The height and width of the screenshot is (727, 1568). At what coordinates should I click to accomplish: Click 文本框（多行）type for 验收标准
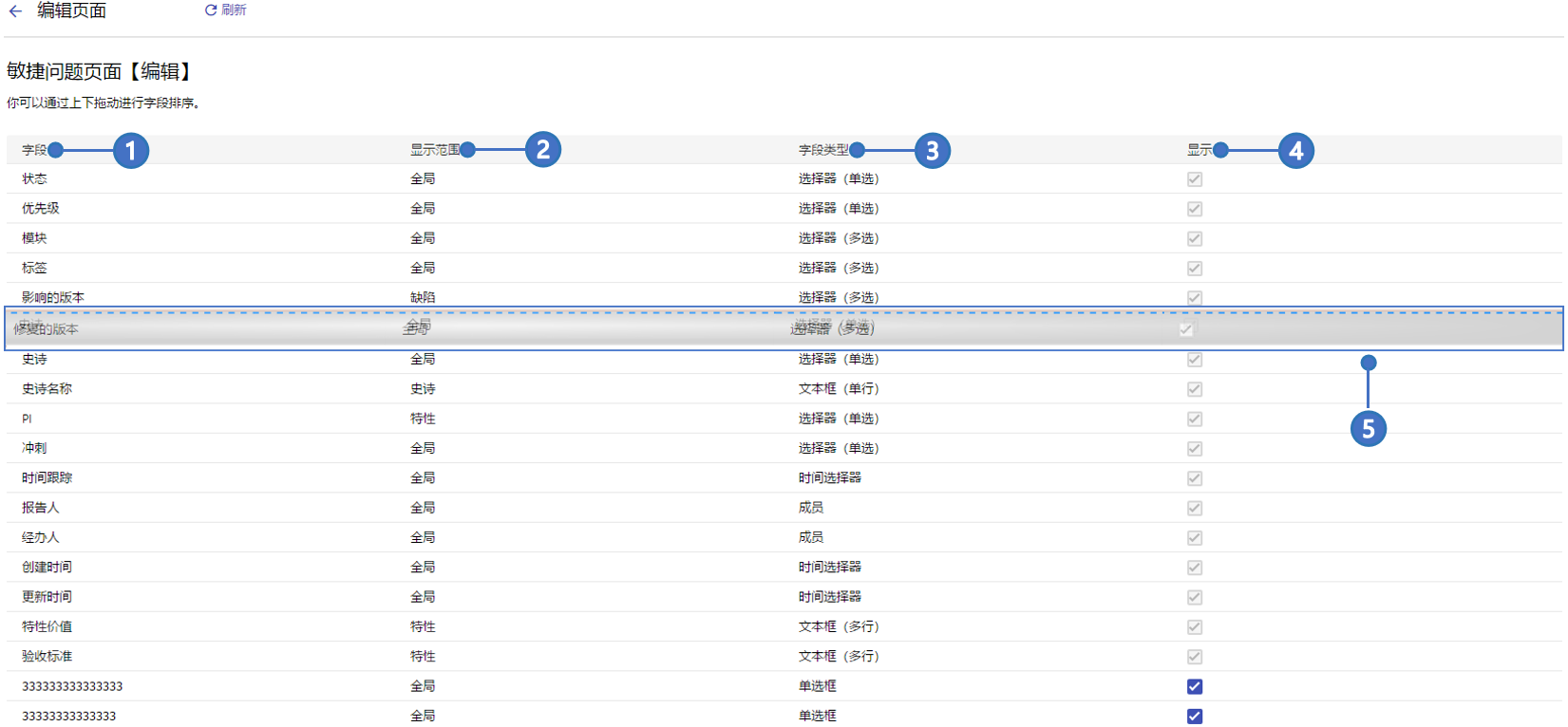tap(839, 656)
